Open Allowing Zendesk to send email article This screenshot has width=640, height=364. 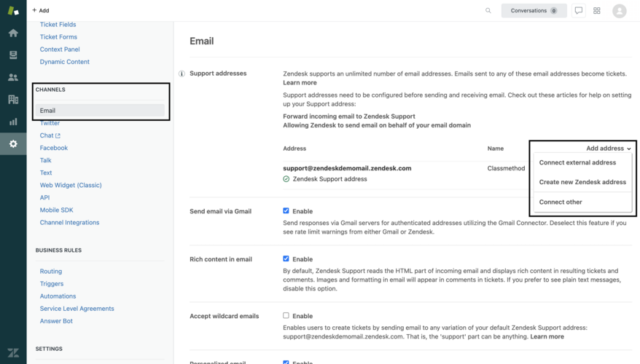pyautogui.click(x=377, y=125)
